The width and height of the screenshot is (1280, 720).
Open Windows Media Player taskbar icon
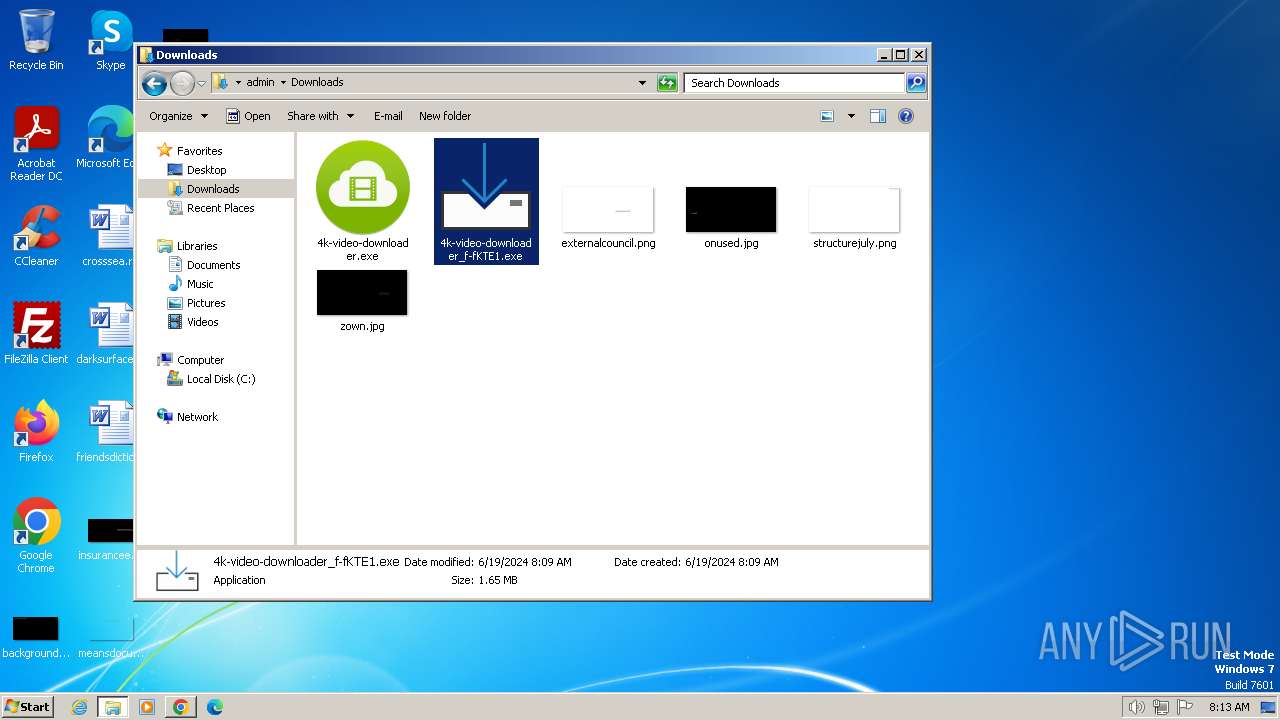(146, 707)
